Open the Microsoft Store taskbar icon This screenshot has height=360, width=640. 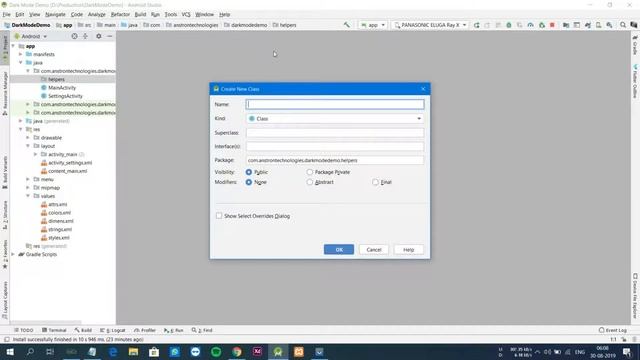click(x=154, y=352)
